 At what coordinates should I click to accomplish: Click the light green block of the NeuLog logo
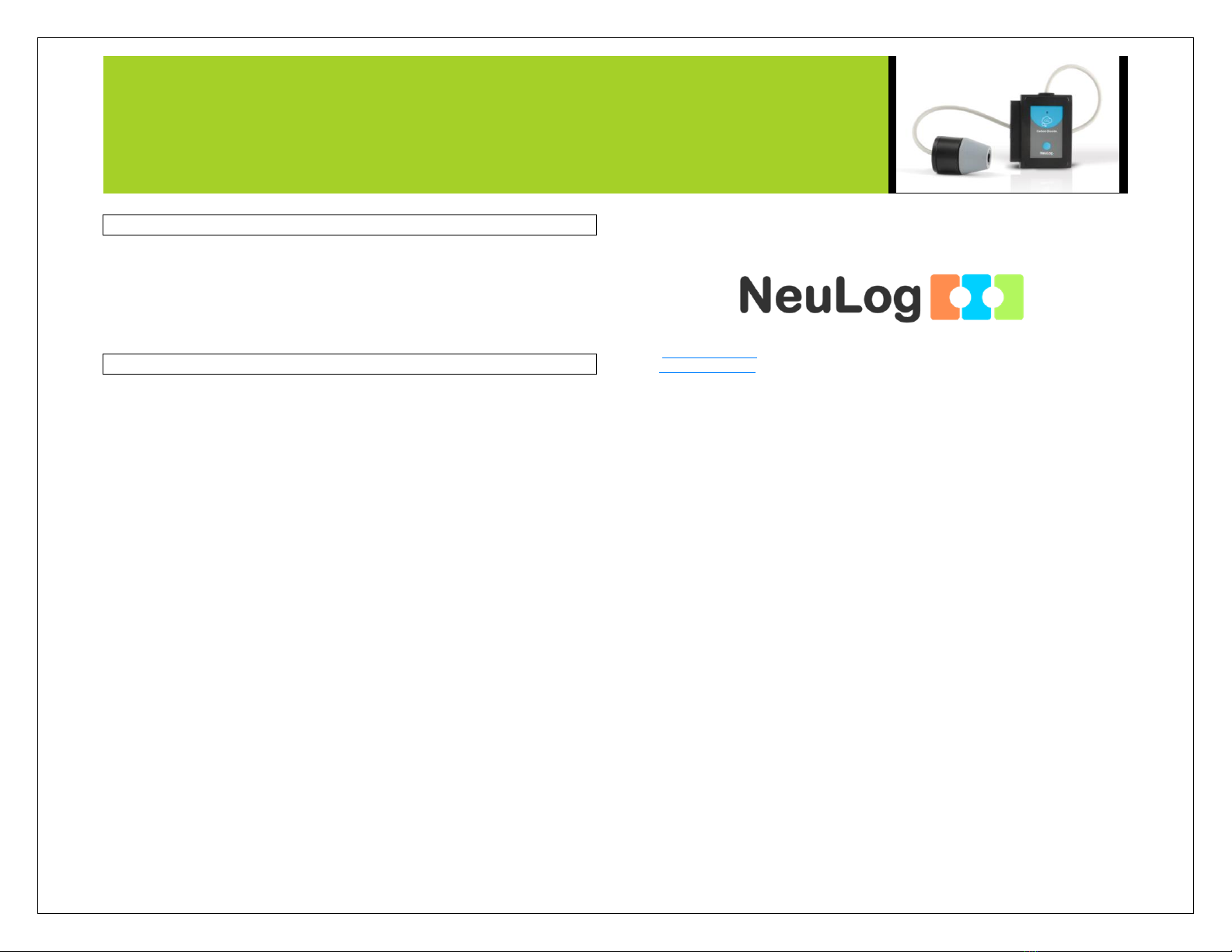(x=1008, y=297)
